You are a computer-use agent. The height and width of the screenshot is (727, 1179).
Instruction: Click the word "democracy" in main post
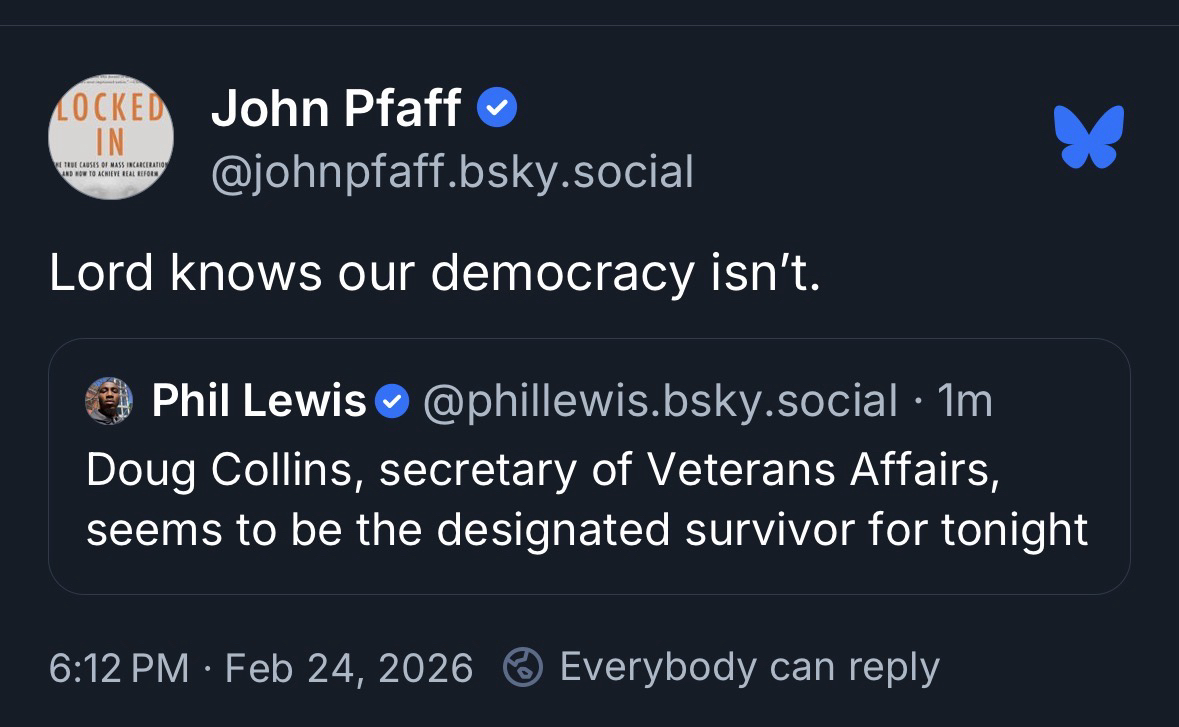click(562, 272)
